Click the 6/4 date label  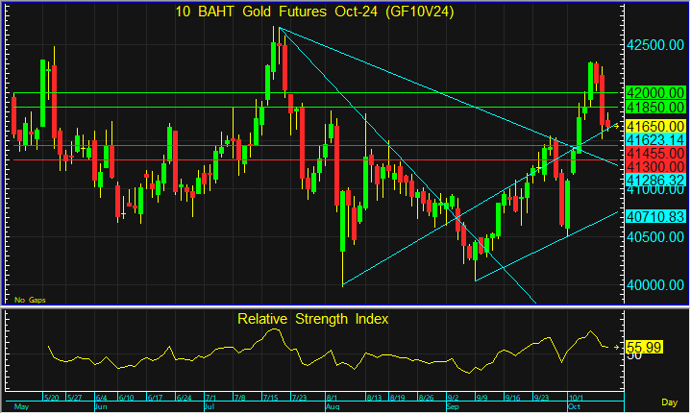pyautogui.click(x=102, y=398)
